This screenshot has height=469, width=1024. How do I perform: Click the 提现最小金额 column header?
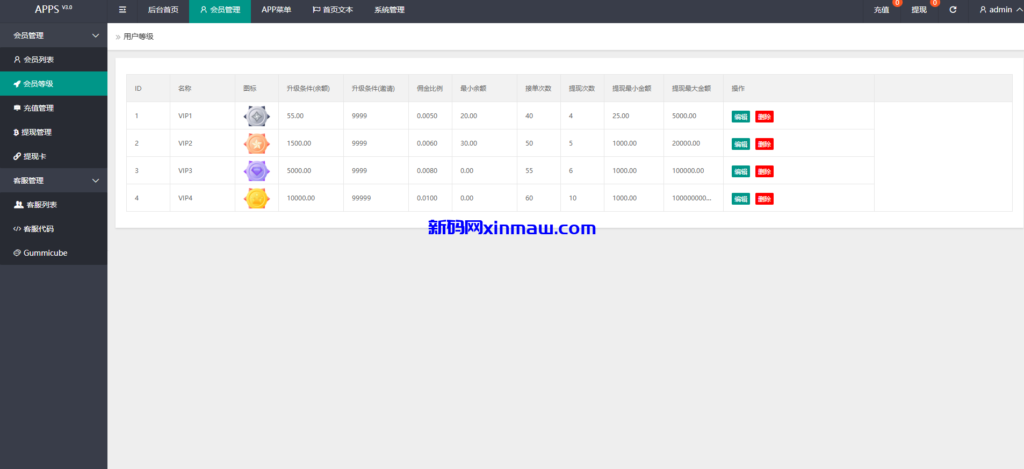pos(634,88)
